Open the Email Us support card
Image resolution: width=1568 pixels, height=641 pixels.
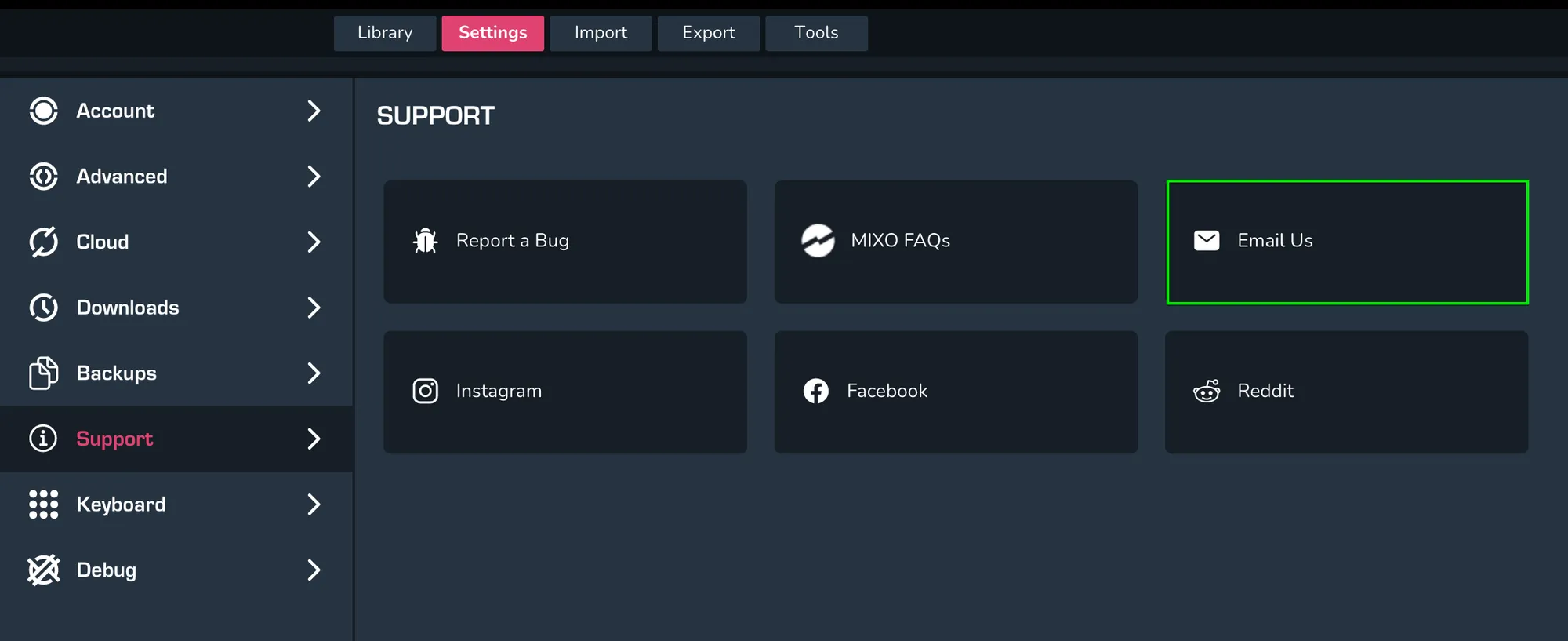(1347, 242)
